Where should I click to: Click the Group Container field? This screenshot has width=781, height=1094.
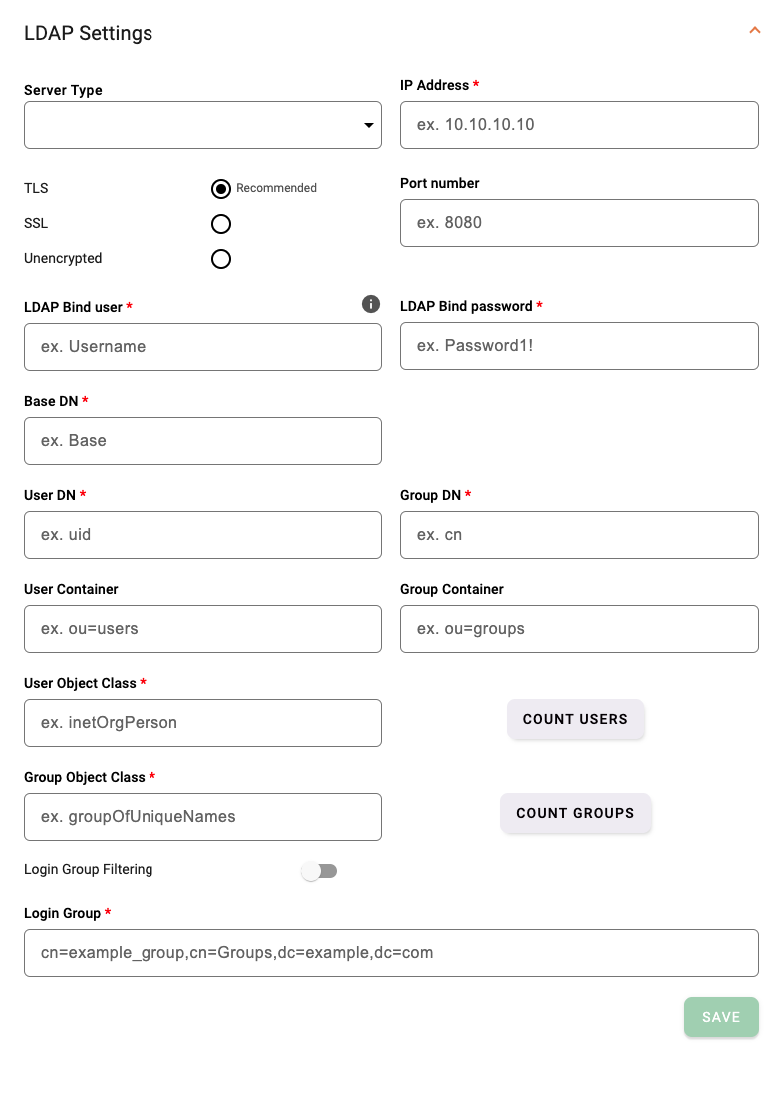[x=579, y=629]
